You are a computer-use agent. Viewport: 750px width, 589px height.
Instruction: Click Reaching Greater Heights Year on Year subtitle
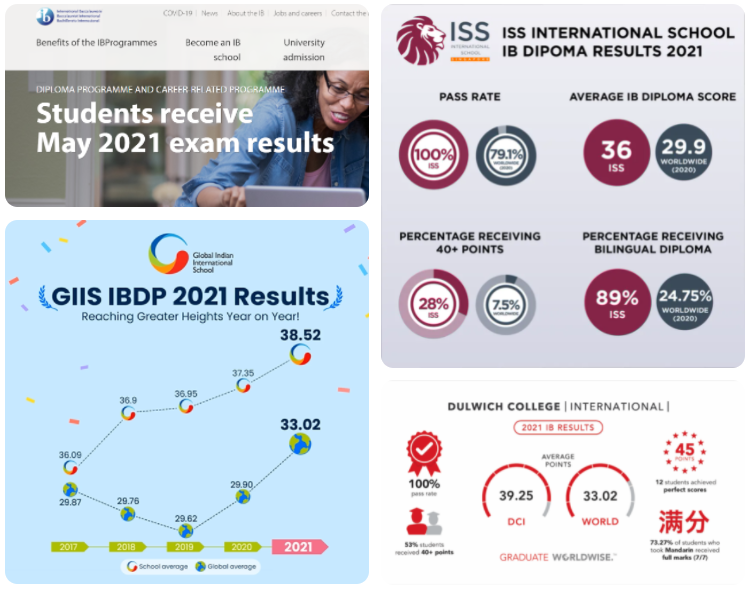pos(190,316)
